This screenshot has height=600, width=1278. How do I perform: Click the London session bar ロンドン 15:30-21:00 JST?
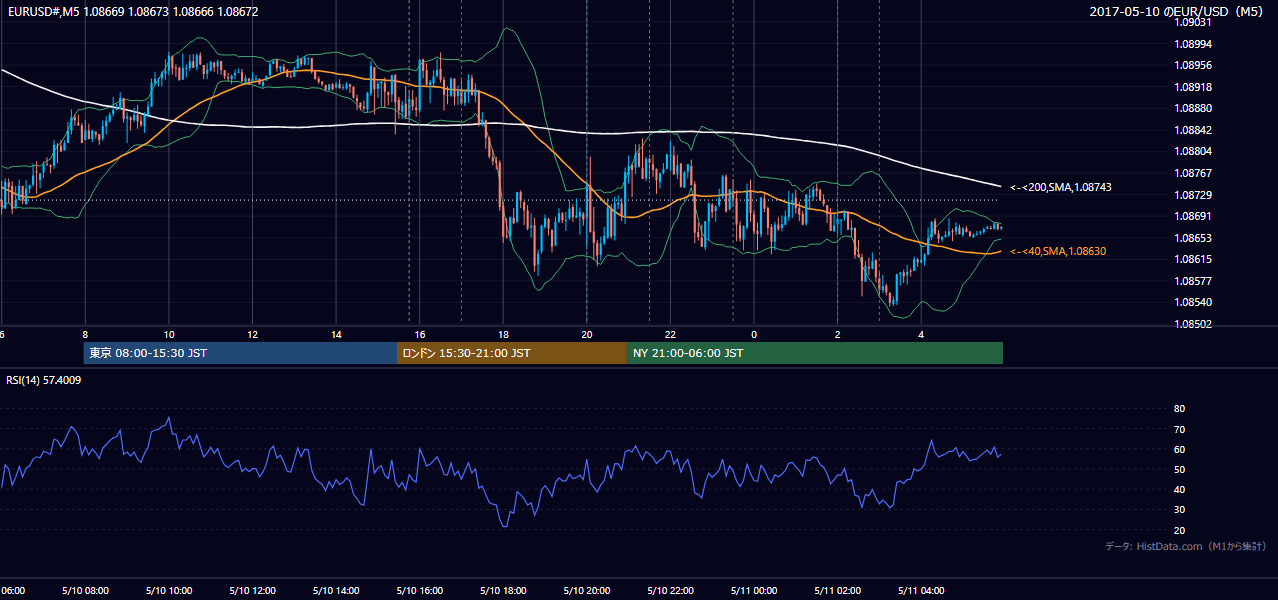[x=512, y=353]
